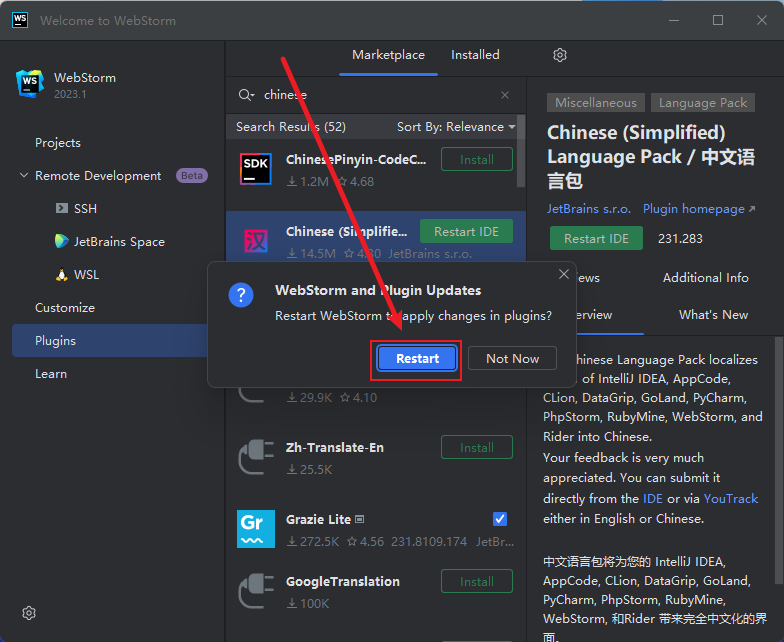Clear the plugin search text with X icon
784x642 pixels.
[505, 95]
